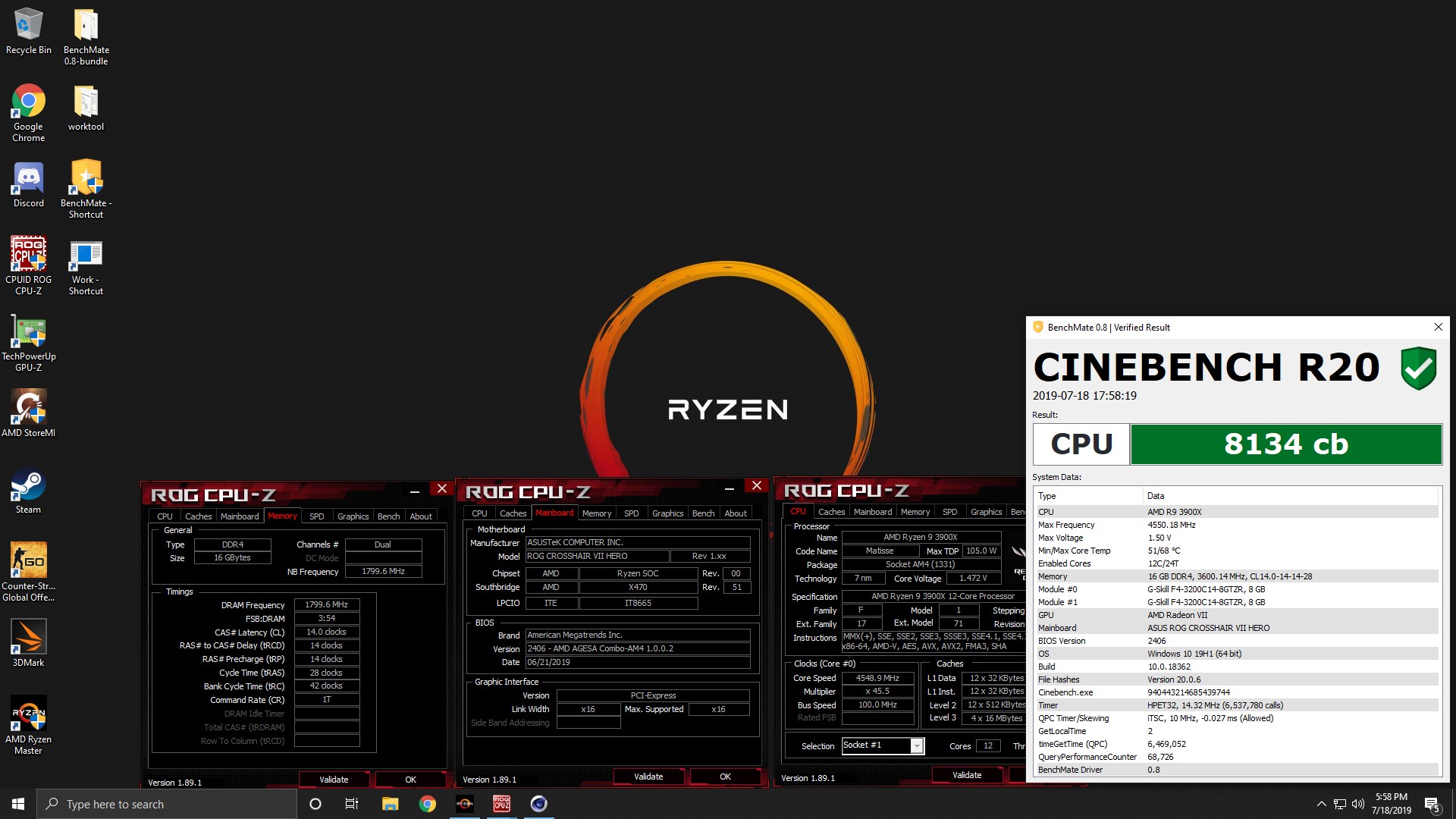Switch to Ryzen Master taskbar icon
Screen dimensions: 1456x819
[464, 804]
